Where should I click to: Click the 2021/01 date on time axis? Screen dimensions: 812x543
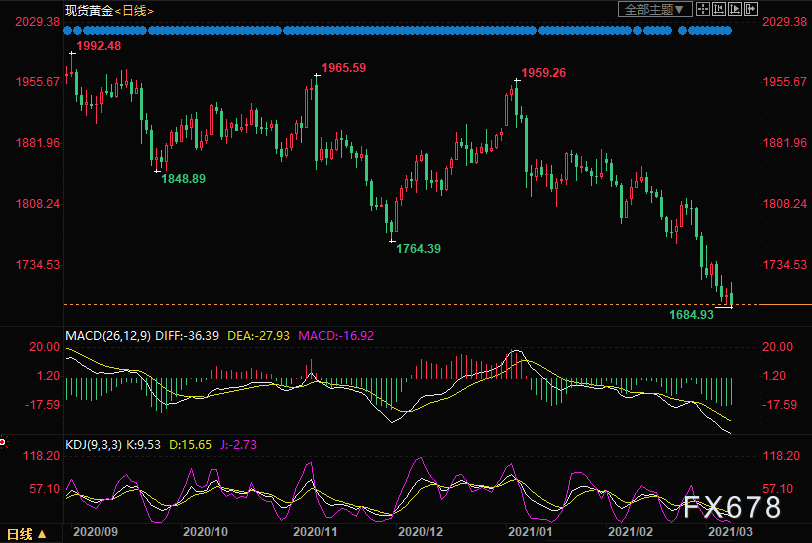point(530,532)
